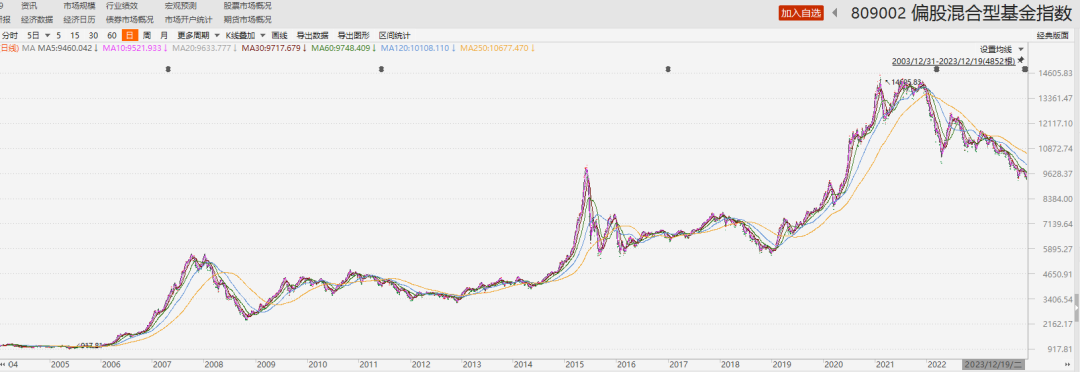Click the 导出数据 export button

coord(312,34)
